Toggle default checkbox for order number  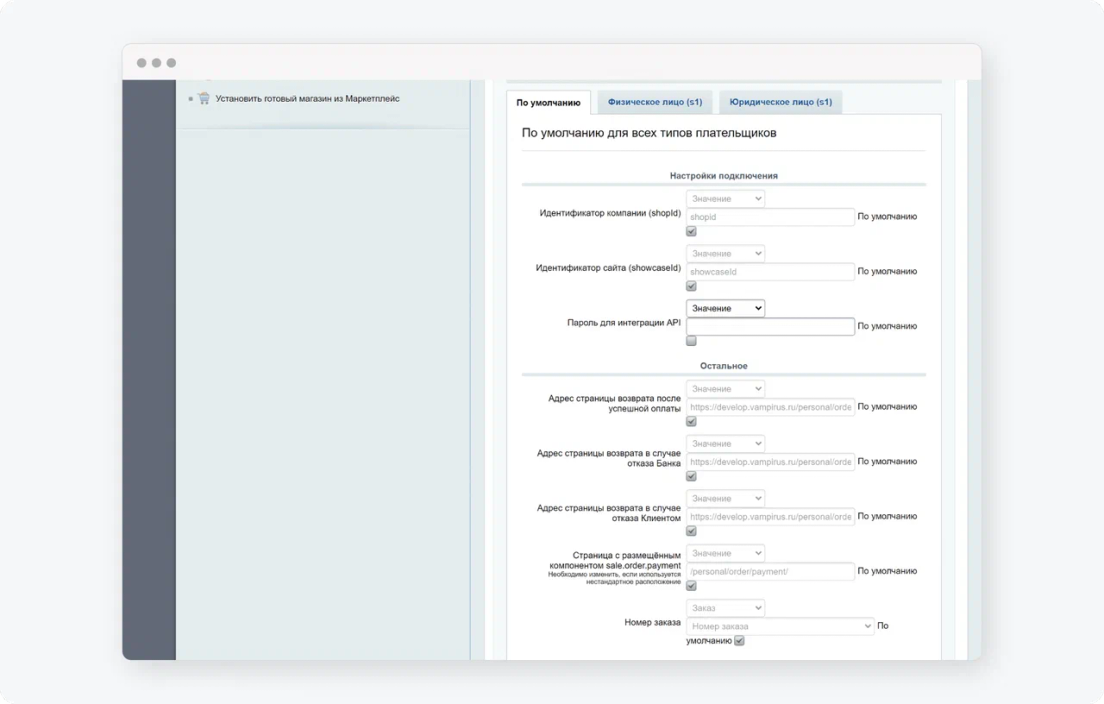740,641
